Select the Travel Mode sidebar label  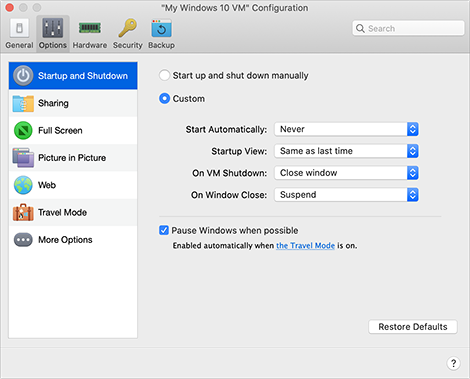pyautogui.click(x=63, y=212)
